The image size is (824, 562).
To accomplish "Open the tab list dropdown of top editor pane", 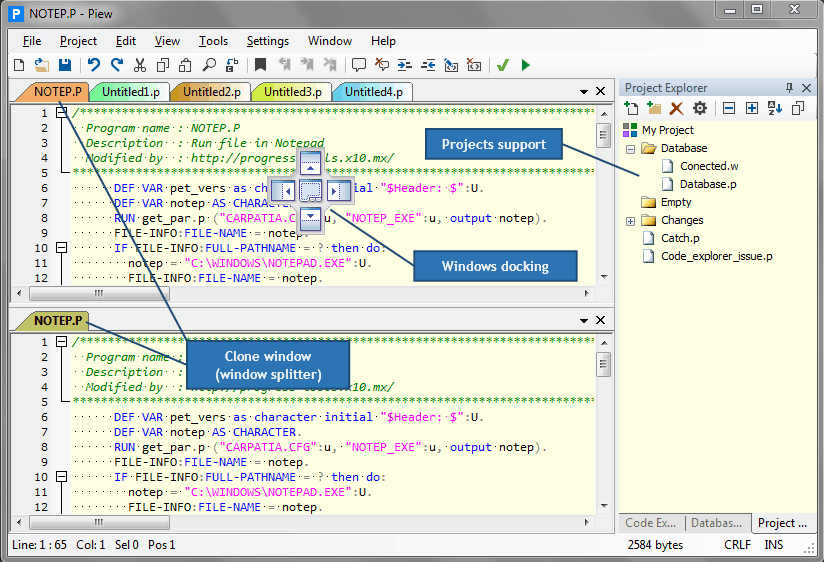I will point(583,91).
